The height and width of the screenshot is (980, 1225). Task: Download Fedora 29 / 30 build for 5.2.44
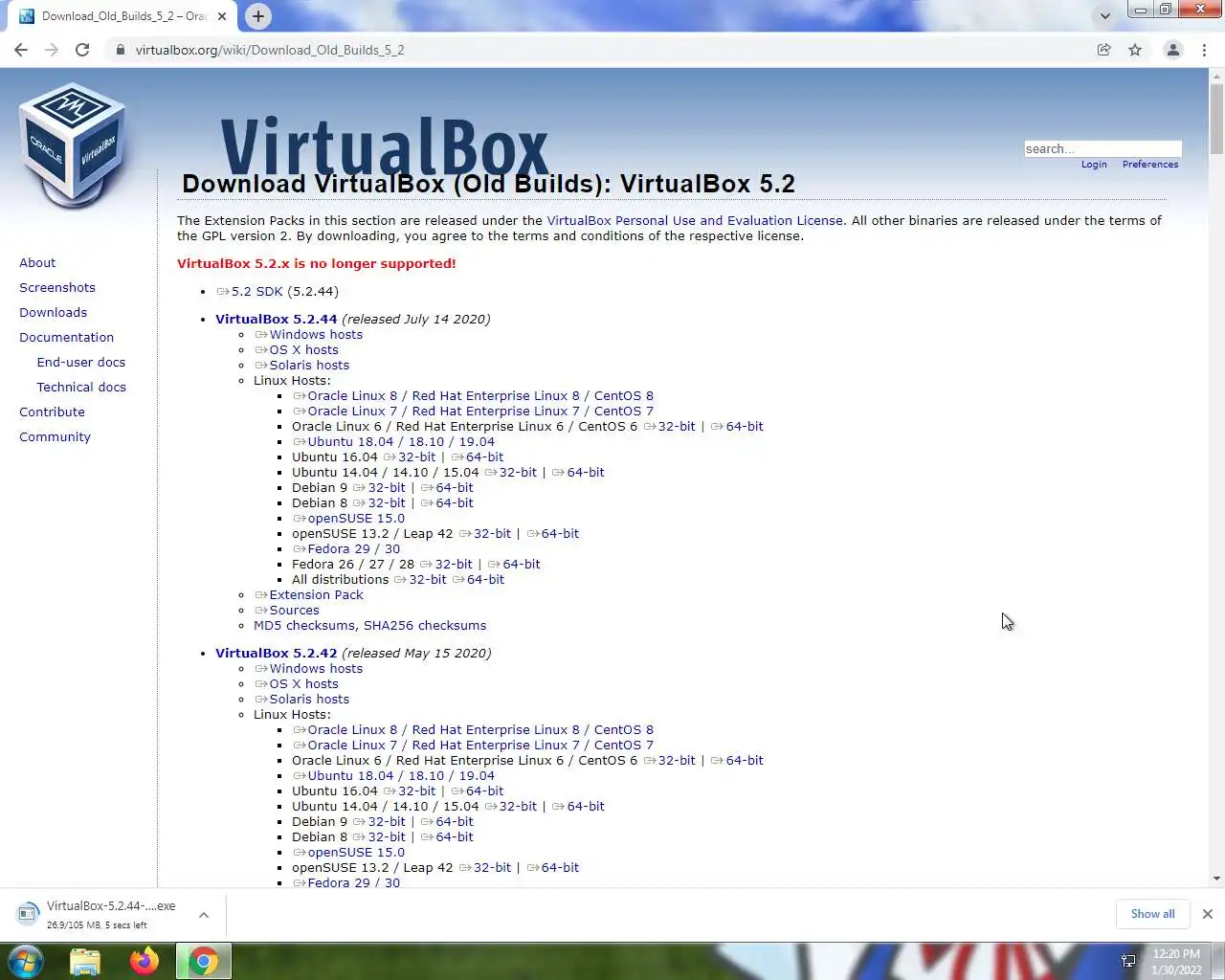coord(346,549)
